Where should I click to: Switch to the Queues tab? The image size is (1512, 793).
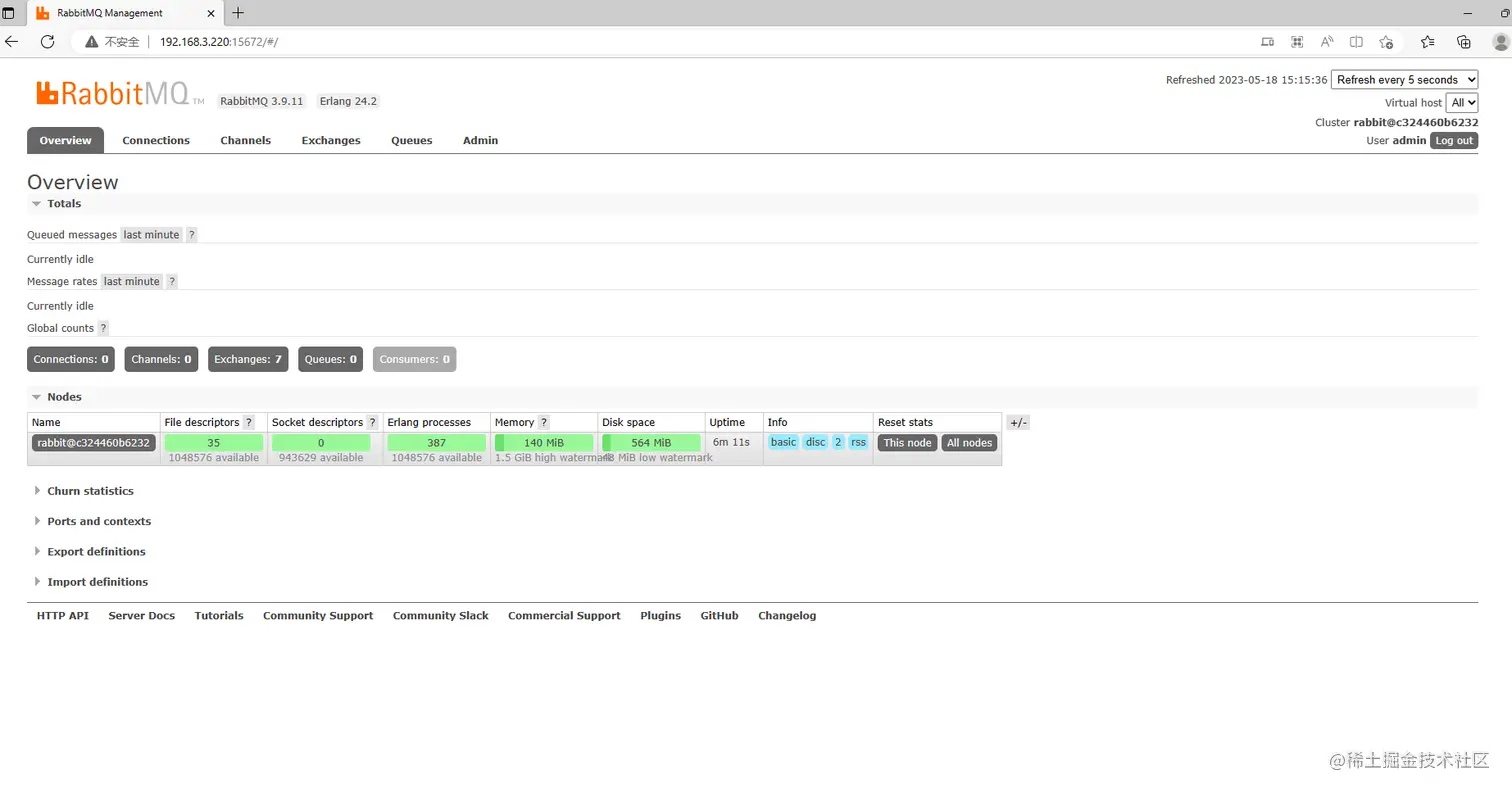coord(412,141)
